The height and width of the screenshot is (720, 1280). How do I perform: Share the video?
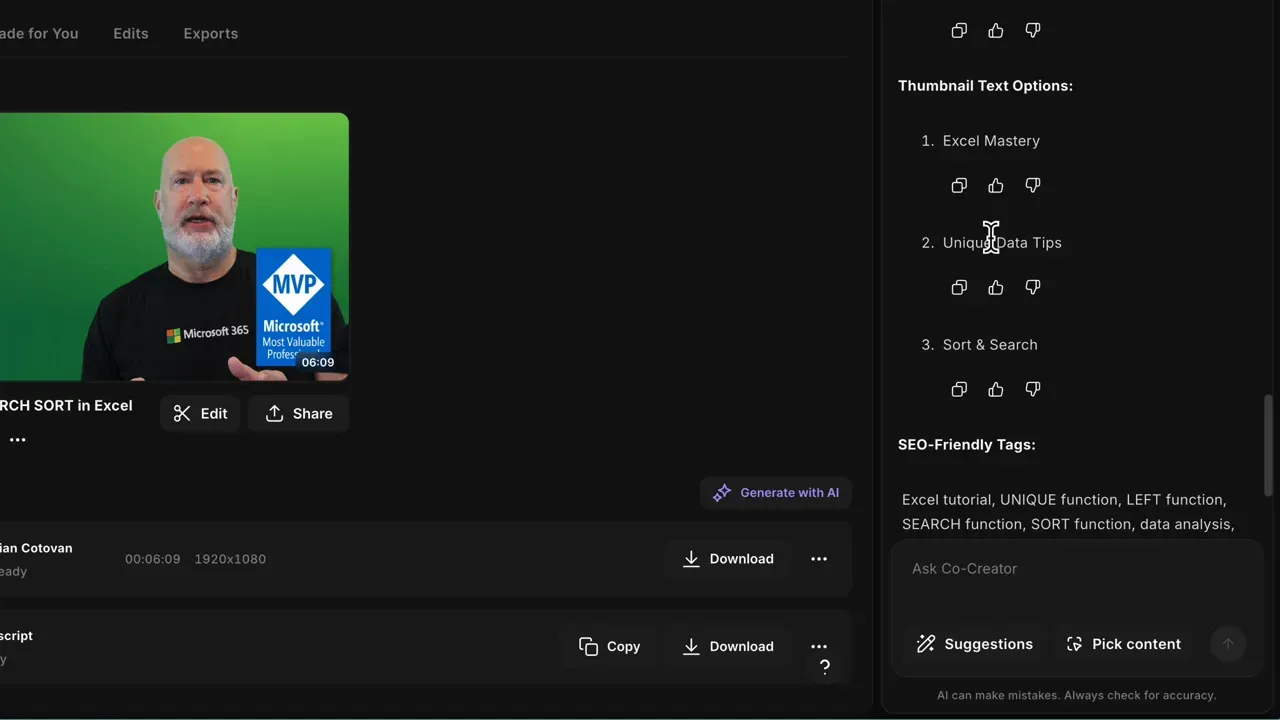[x=298, y=414]
